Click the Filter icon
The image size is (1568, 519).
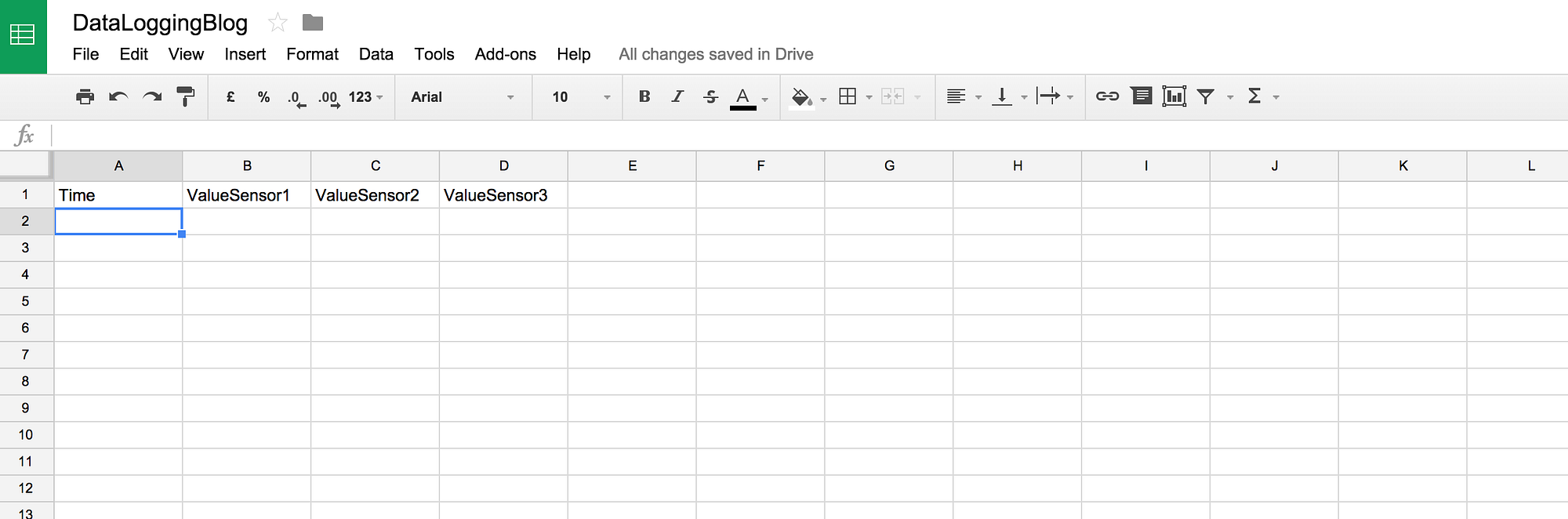[1206, 96]
